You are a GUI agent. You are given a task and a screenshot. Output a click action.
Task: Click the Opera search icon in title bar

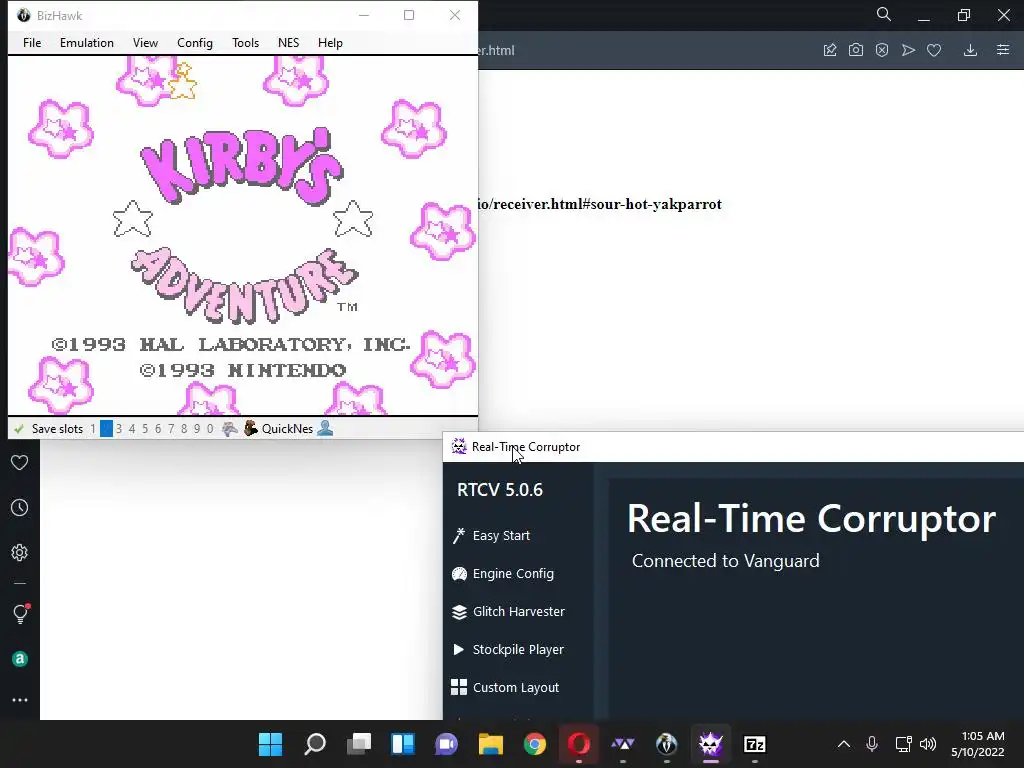click(884, 14)
